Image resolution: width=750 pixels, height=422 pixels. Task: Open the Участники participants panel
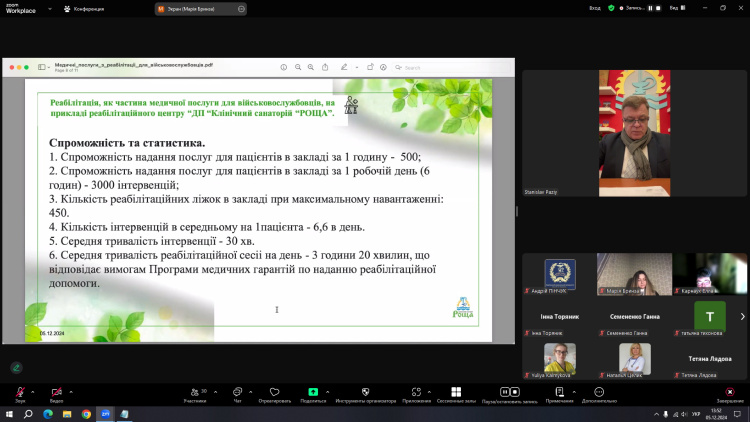tap(195, 394)
